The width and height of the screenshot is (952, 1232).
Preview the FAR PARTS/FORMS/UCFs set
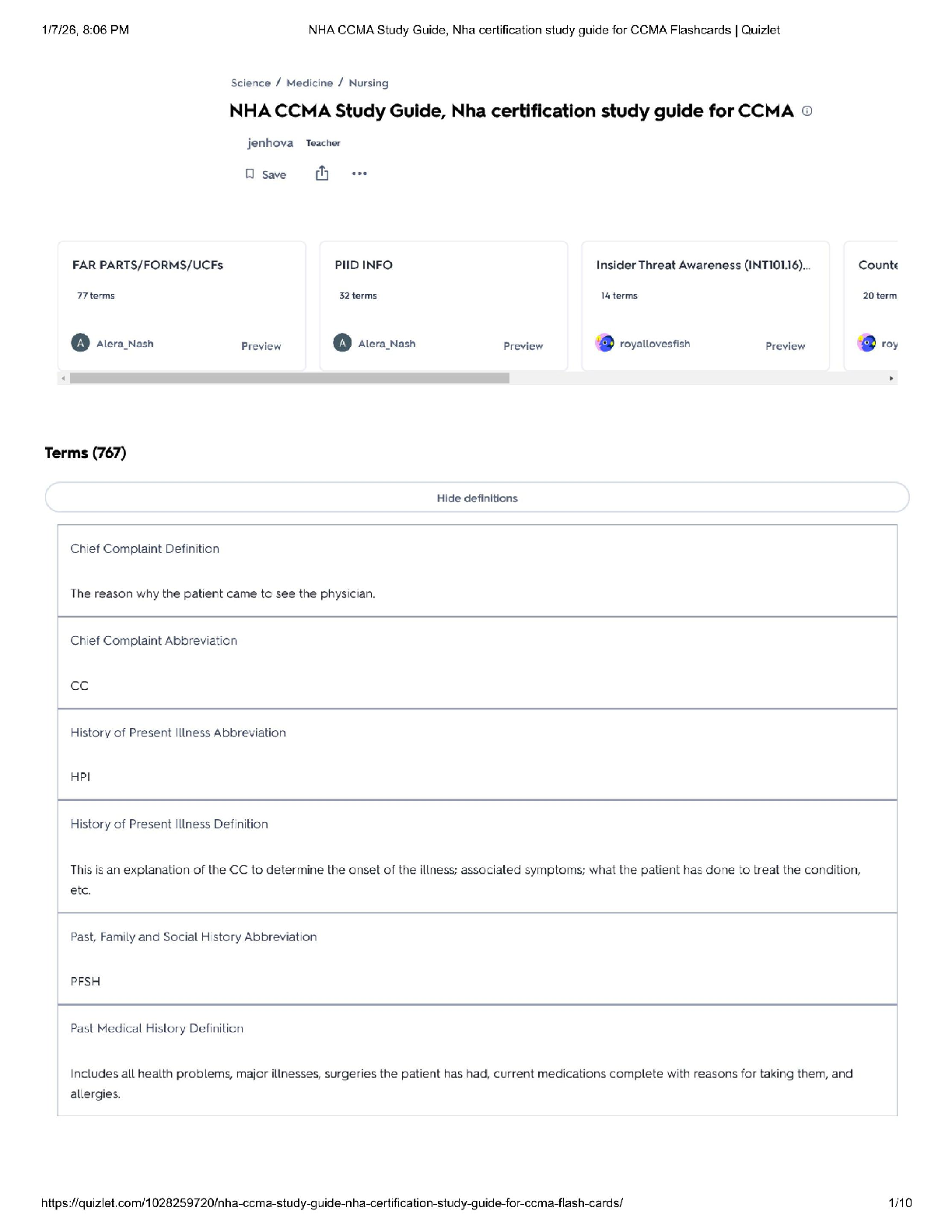[x=261, y=346]
